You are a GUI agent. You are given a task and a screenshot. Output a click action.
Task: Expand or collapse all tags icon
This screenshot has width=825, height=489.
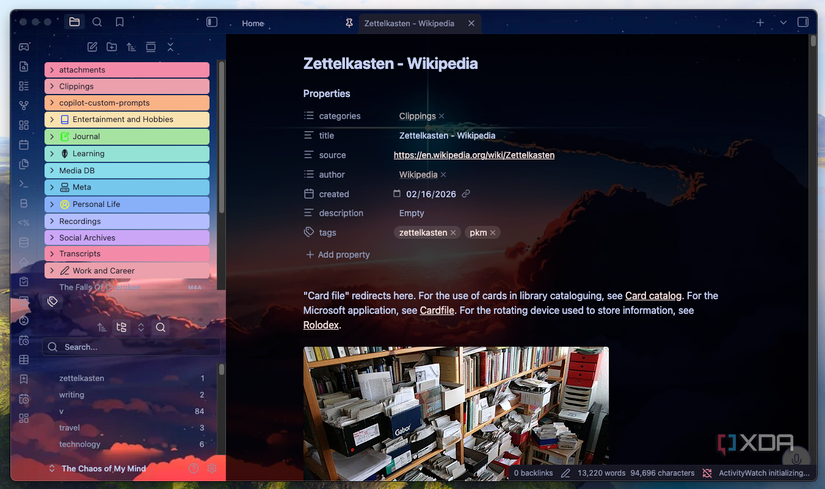[x=141, y=327]
